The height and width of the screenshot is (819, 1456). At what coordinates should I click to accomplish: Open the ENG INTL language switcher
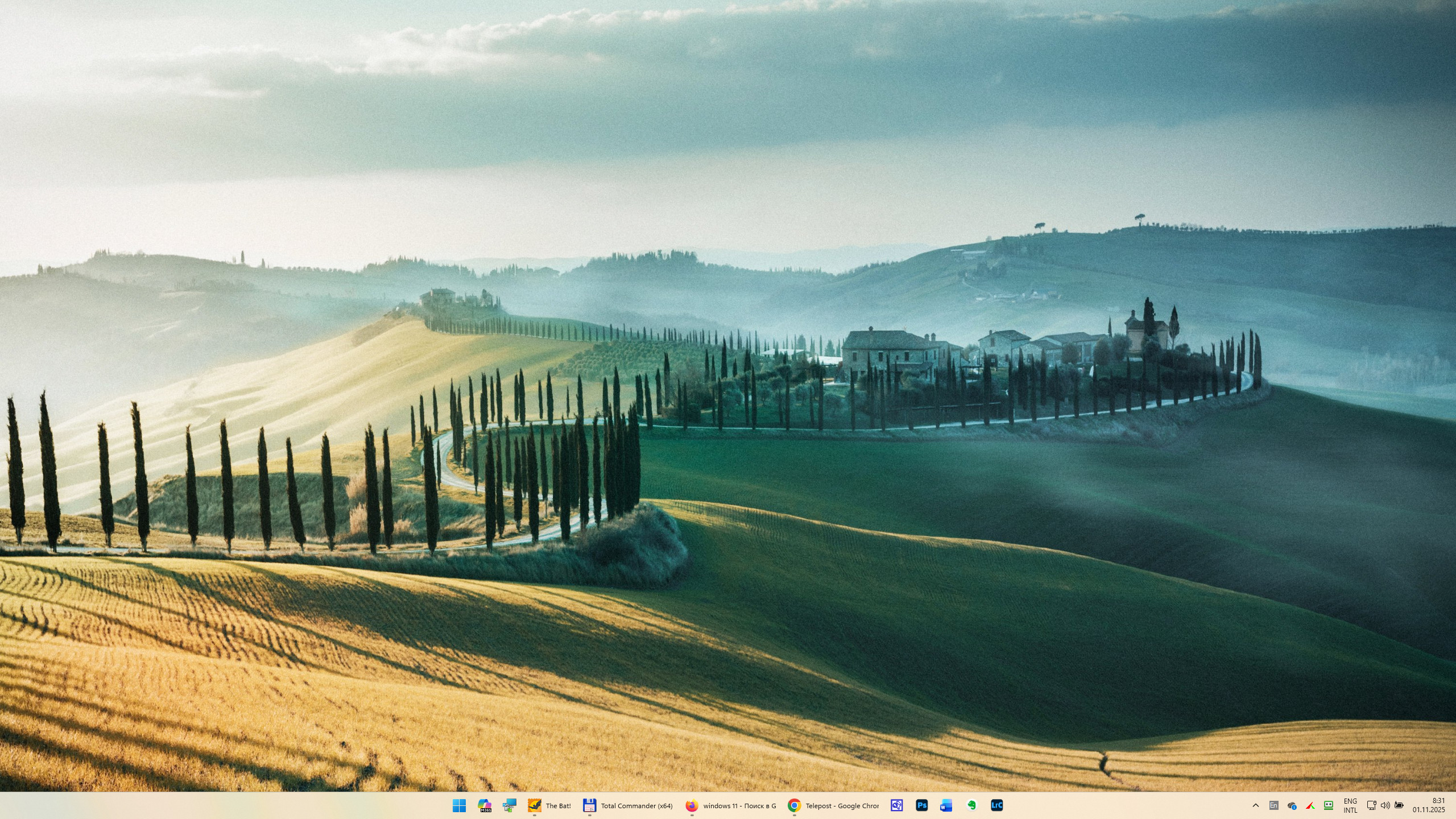(x=1350, y=805)
